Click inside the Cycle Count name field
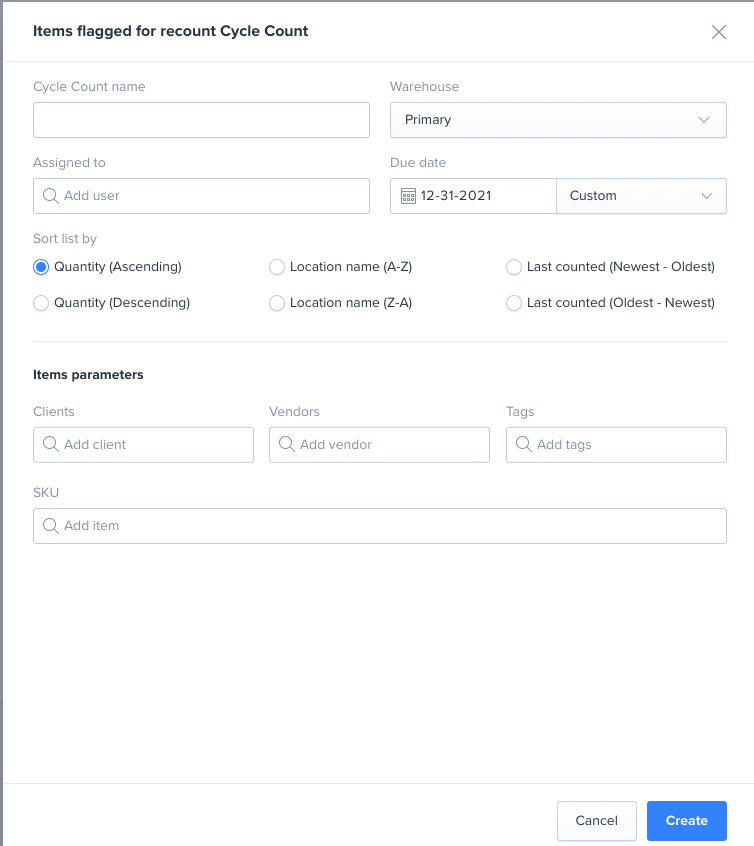 (200, 119)
